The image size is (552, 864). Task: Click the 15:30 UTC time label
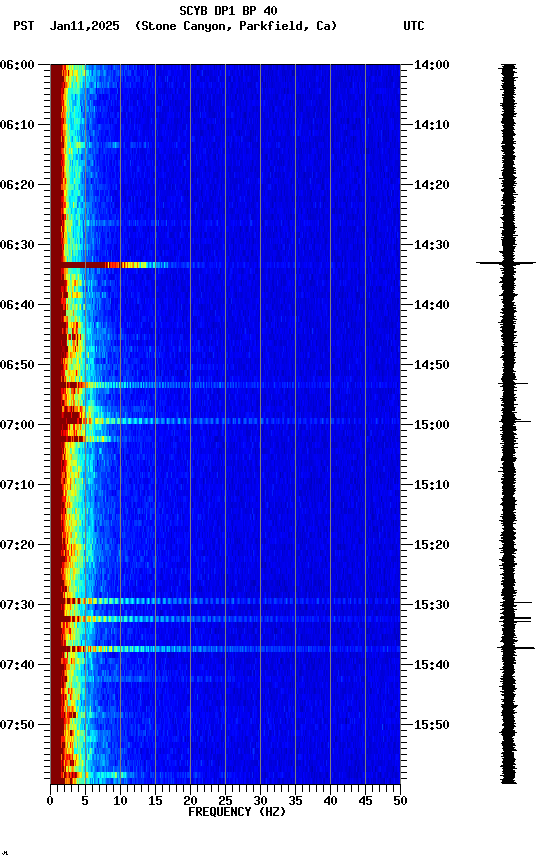pyautogui.click(x=432, y=605)
